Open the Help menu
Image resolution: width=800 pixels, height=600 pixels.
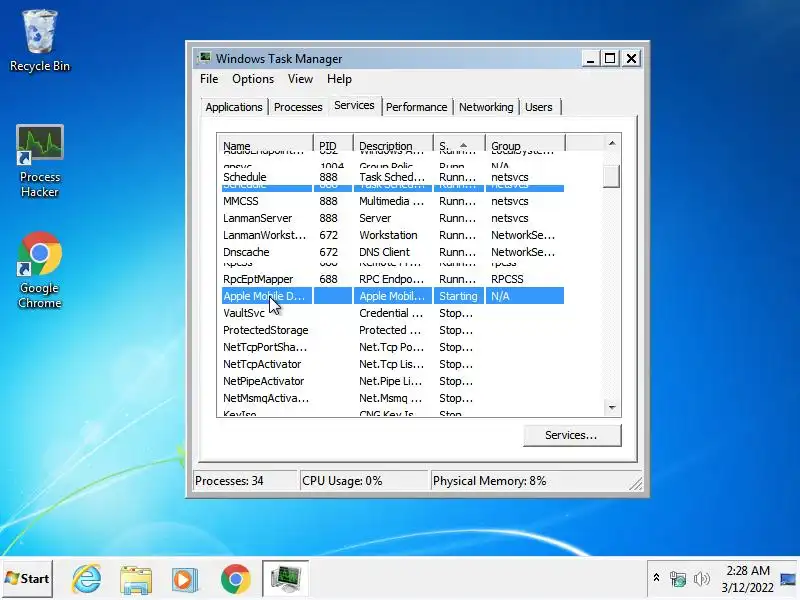click(339, 79)
